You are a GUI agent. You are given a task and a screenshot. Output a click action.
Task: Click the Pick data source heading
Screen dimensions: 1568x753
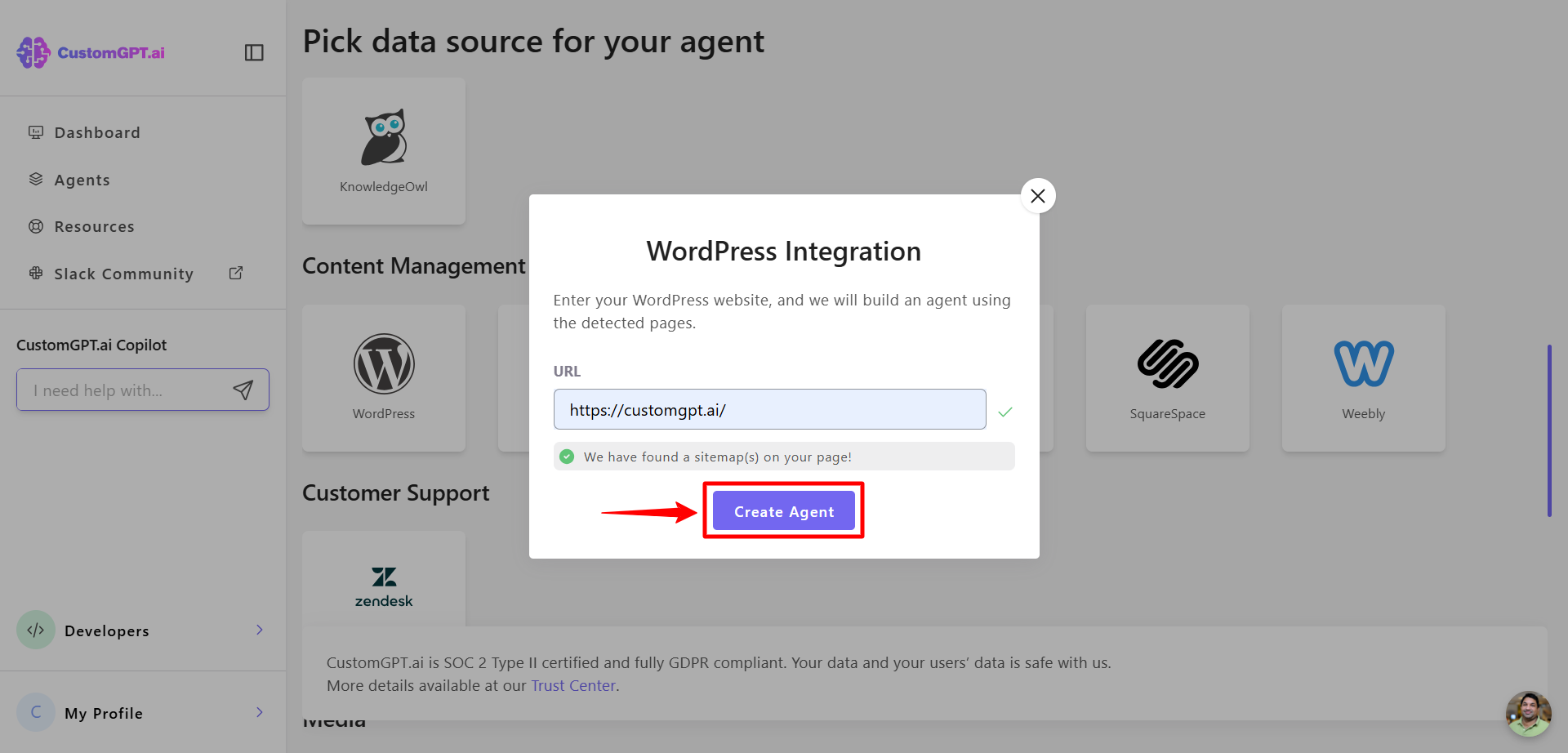point(533,41)
